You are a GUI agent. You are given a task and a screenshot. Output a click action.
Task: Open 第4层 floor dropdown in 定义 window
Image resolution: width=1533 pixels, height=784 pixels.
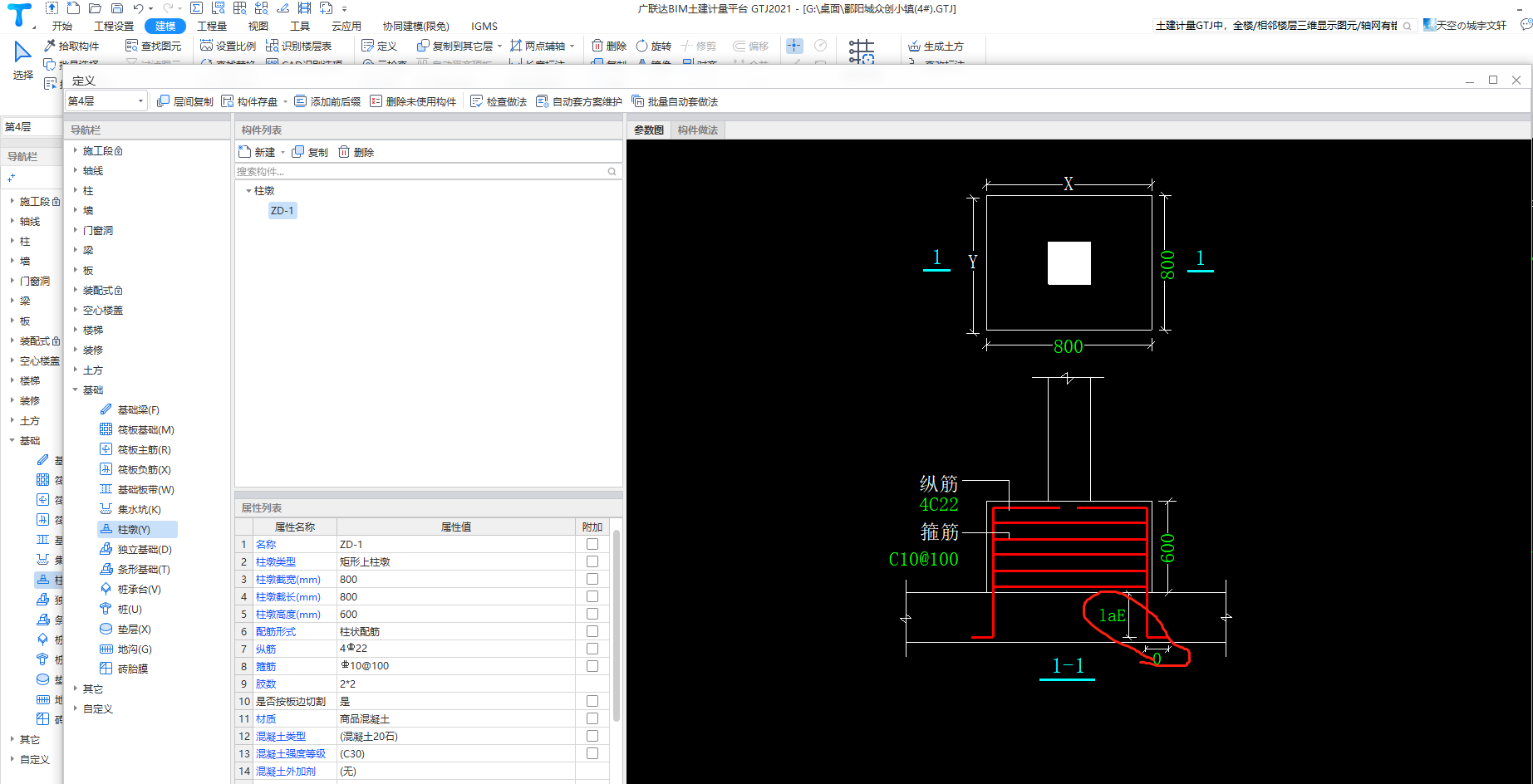(x=106, y=101)
